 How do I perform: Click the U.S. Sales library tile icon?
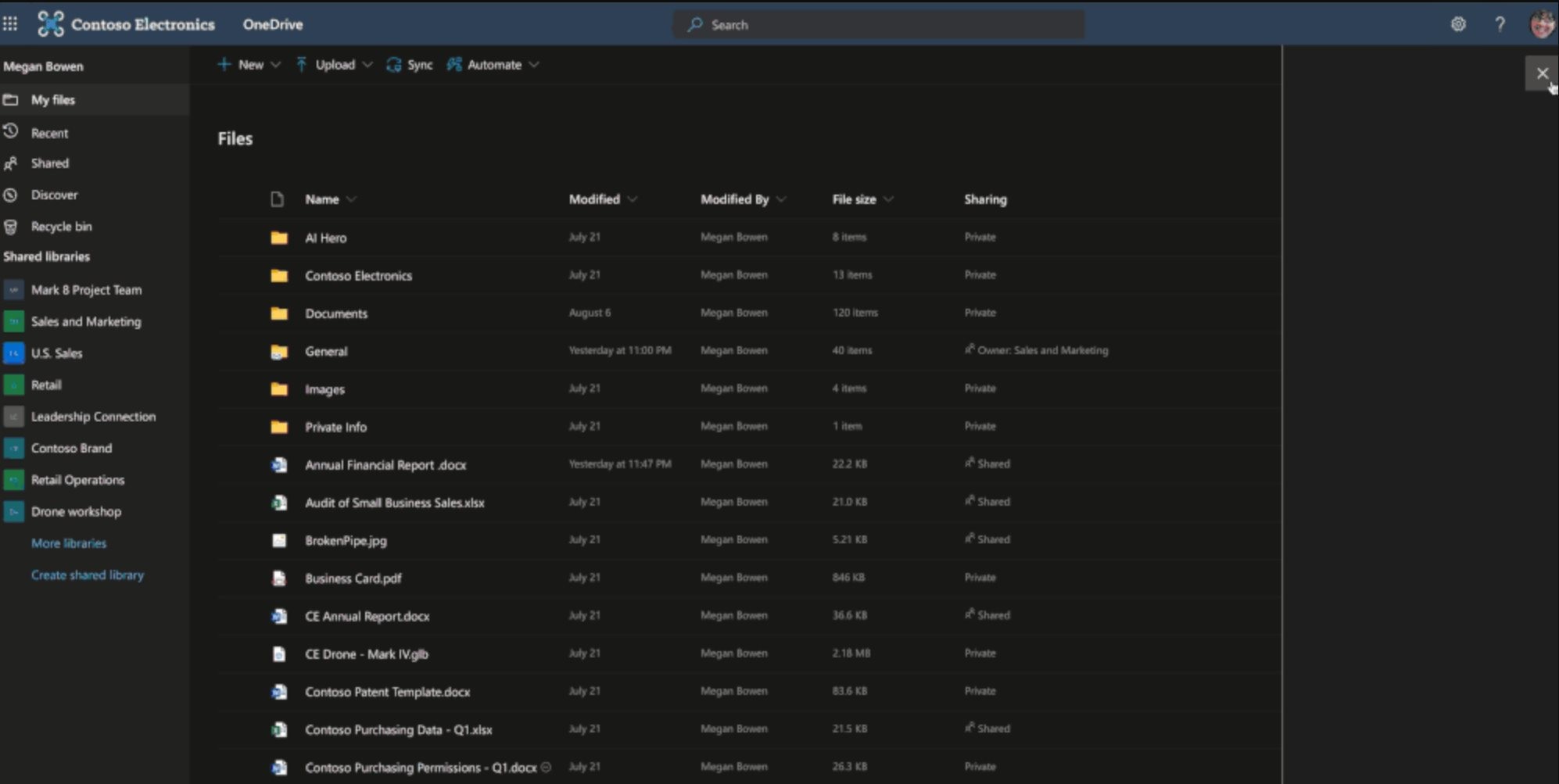(13, 353)
